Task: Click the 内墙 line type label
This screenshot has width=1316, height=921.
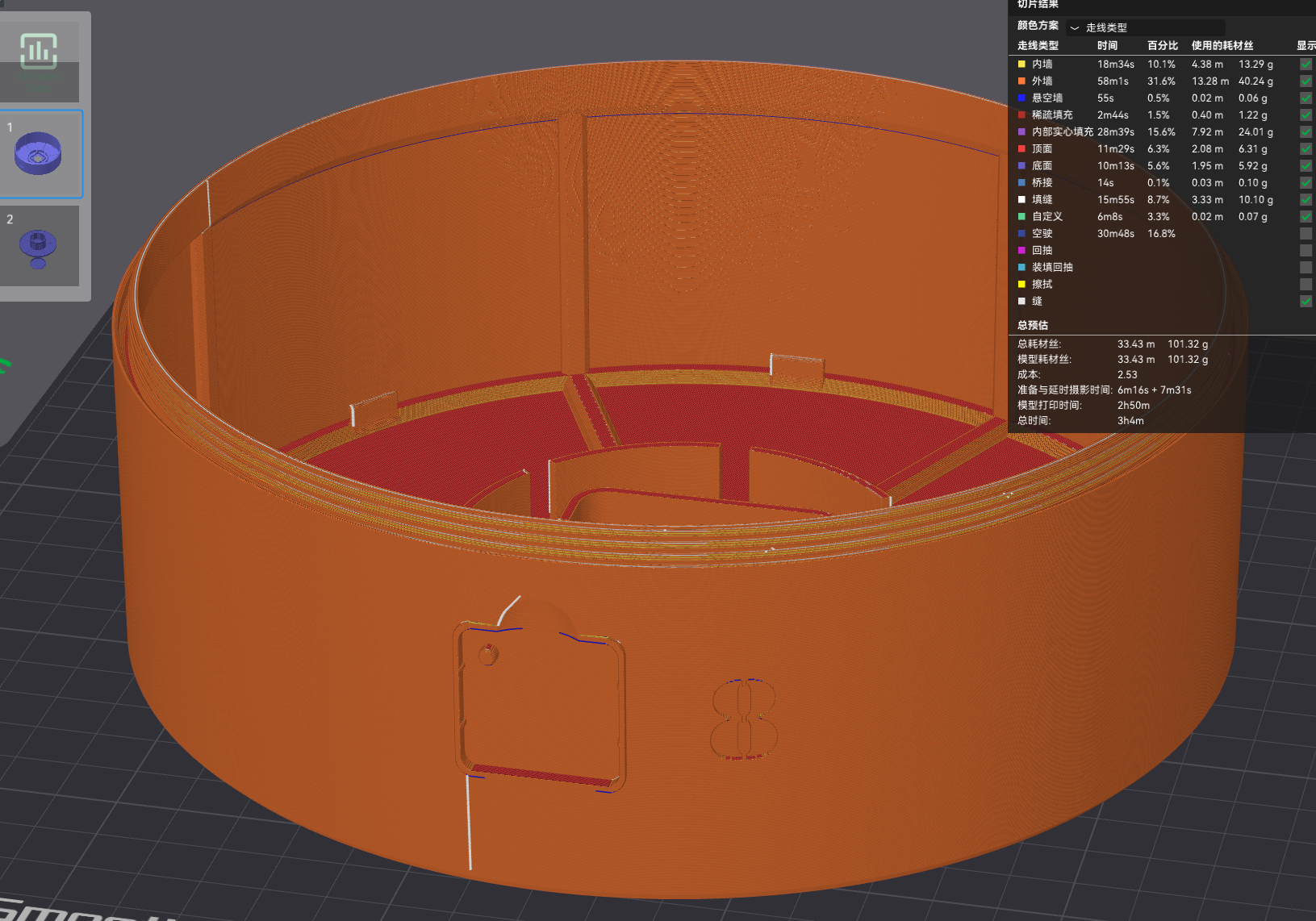Action: (1042, 64)
